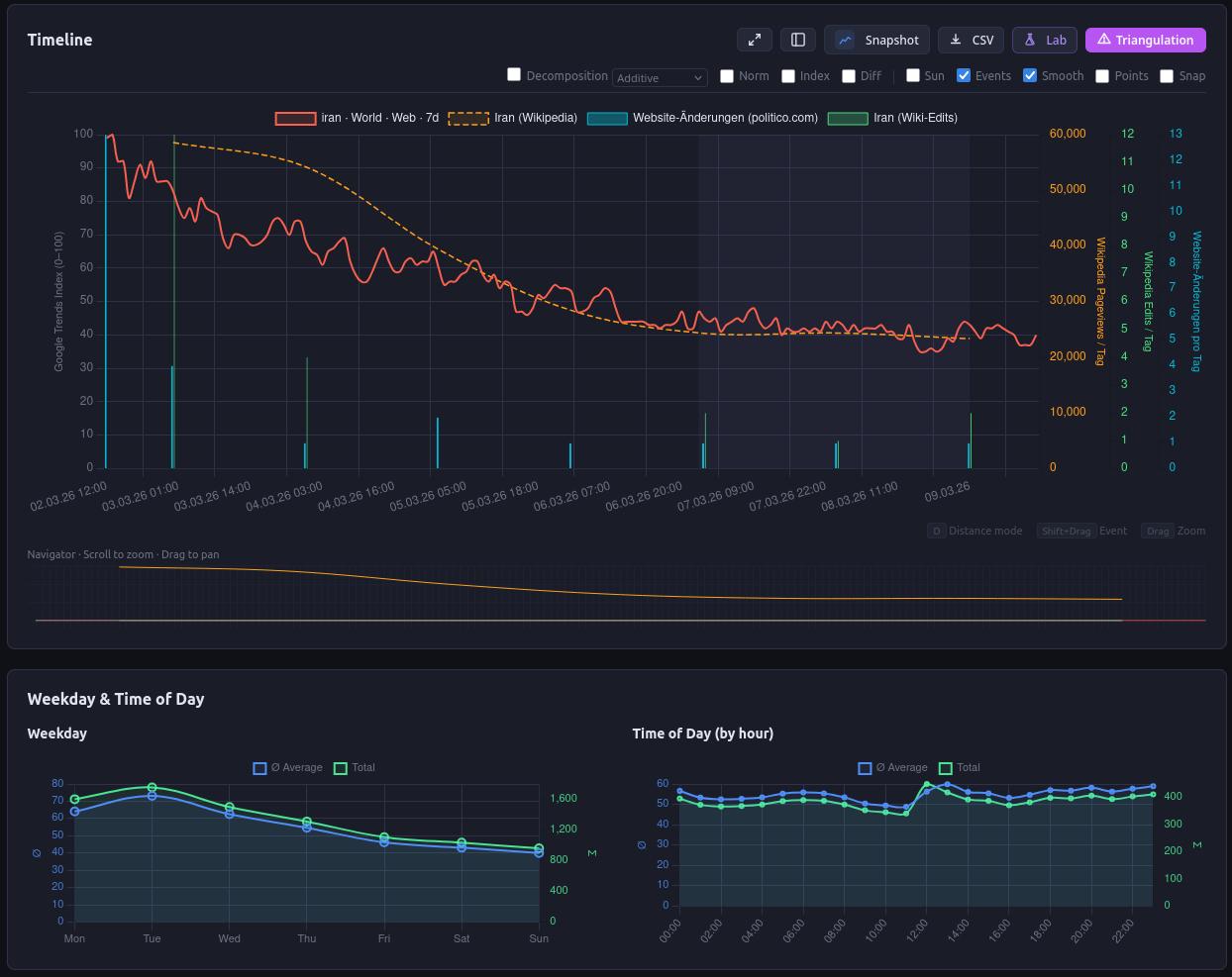This screenshot has height=977, width=1232.
Task: Download data with the CSV button
Action: tap(971, 40)
